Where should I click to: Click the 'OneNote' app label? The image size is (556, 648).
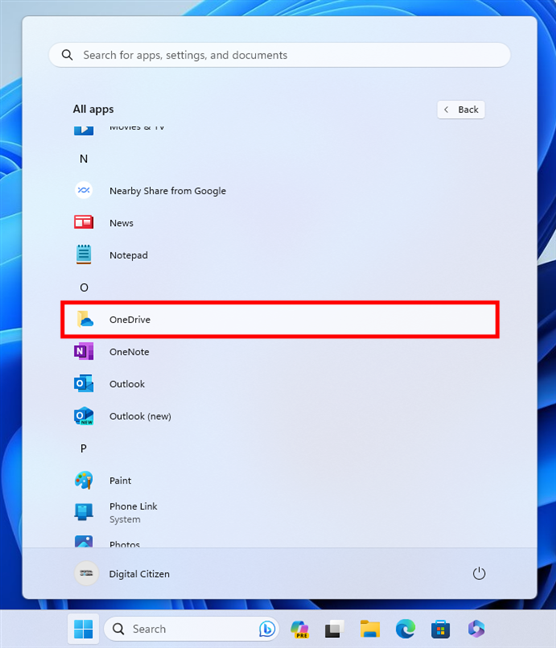[x=129, y=352]
